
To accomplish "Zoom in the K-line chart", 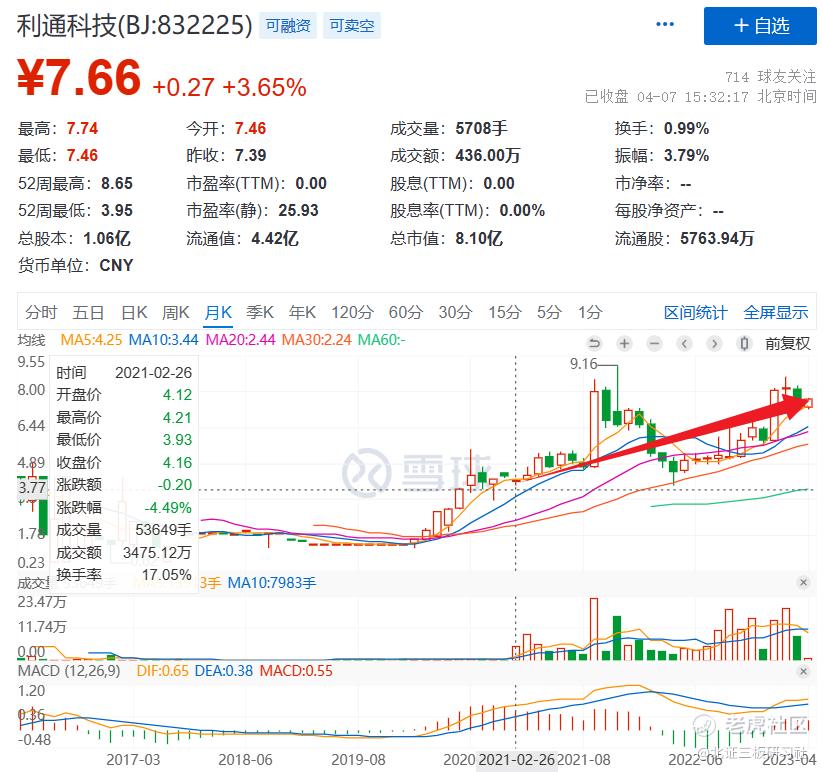I will pos(624,344).
